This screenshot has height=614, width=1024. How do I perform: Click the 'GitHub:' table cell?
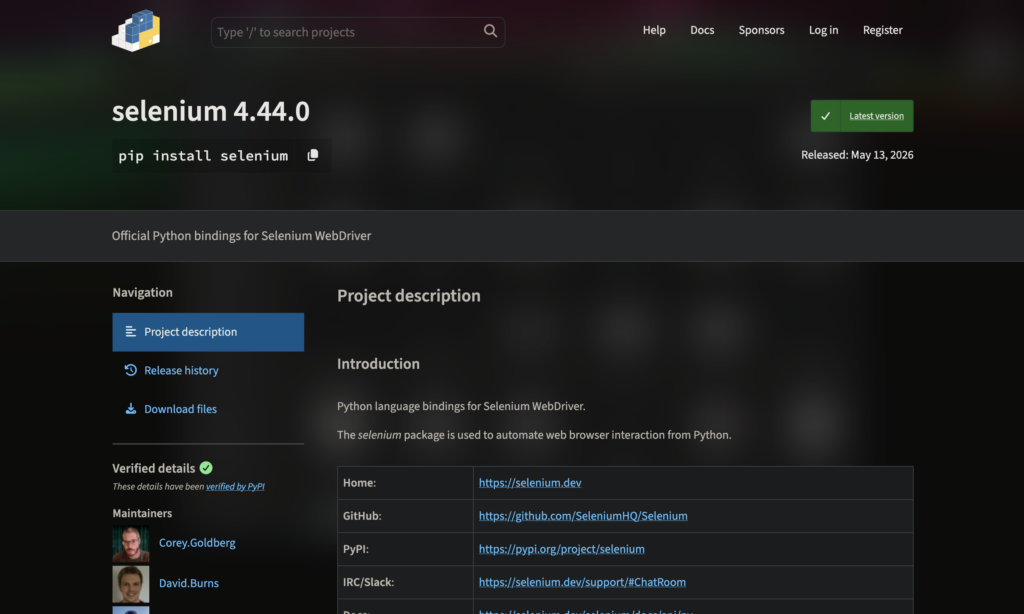[405, 516]
